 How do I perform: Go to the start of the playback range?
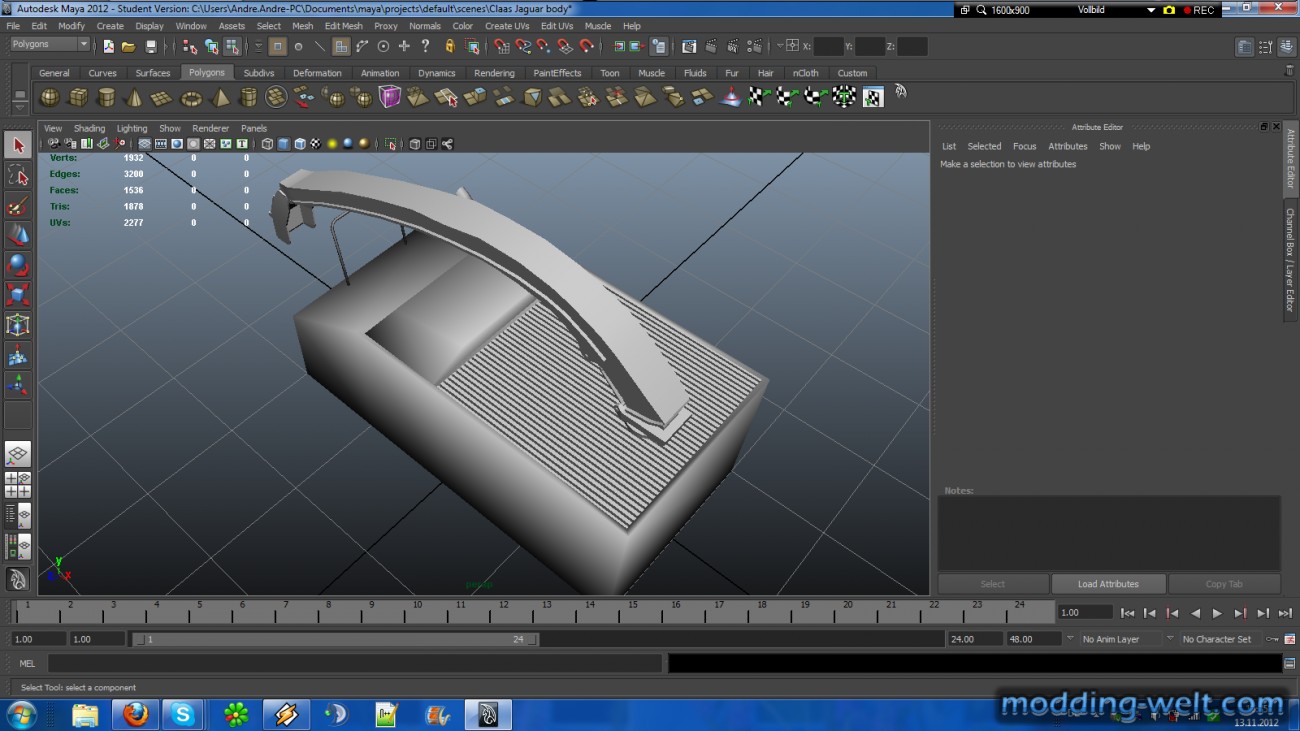(1127, 613)
